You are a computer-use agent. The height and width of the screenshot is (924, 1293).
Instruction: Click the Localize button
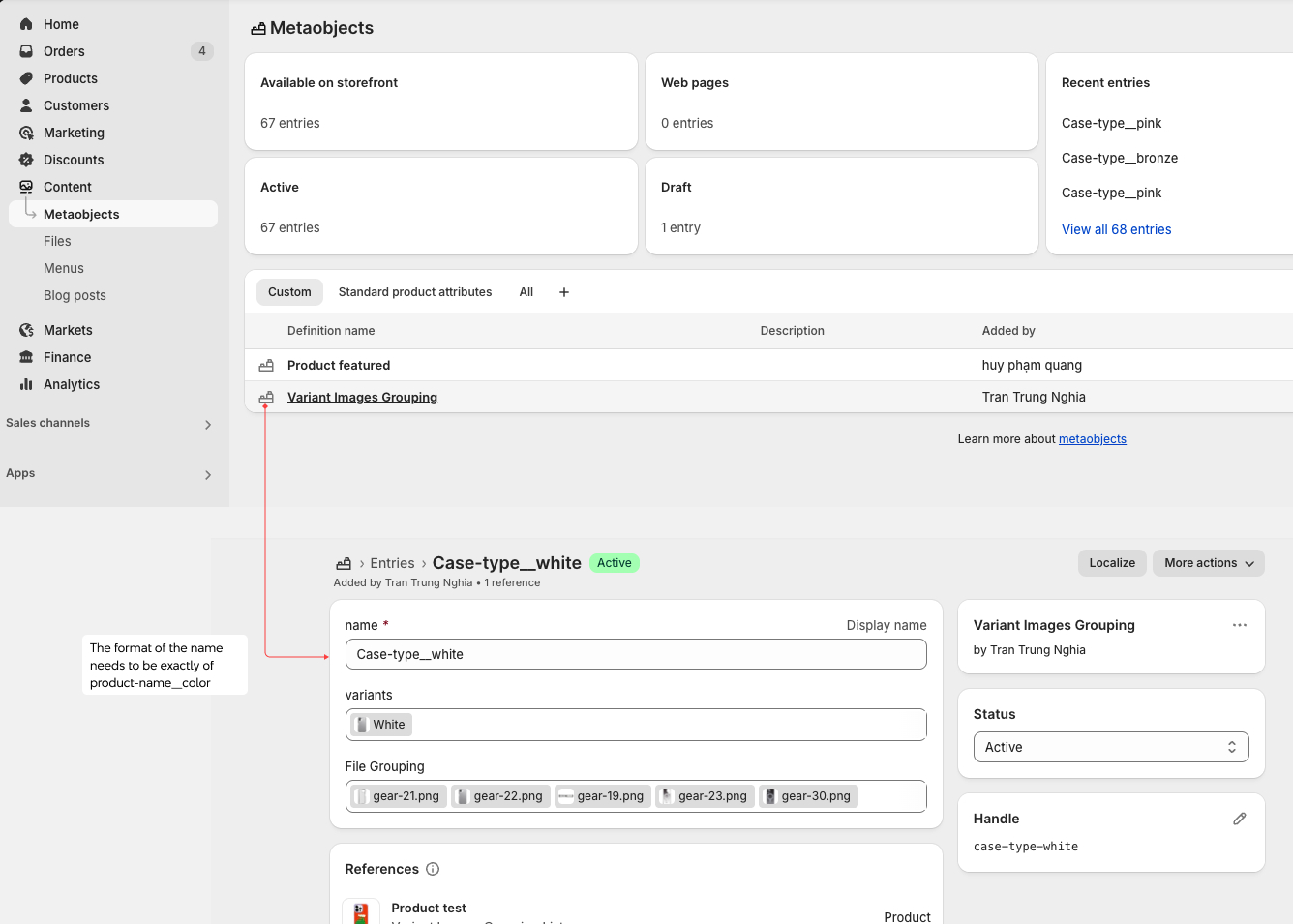tap(1112, 563)
